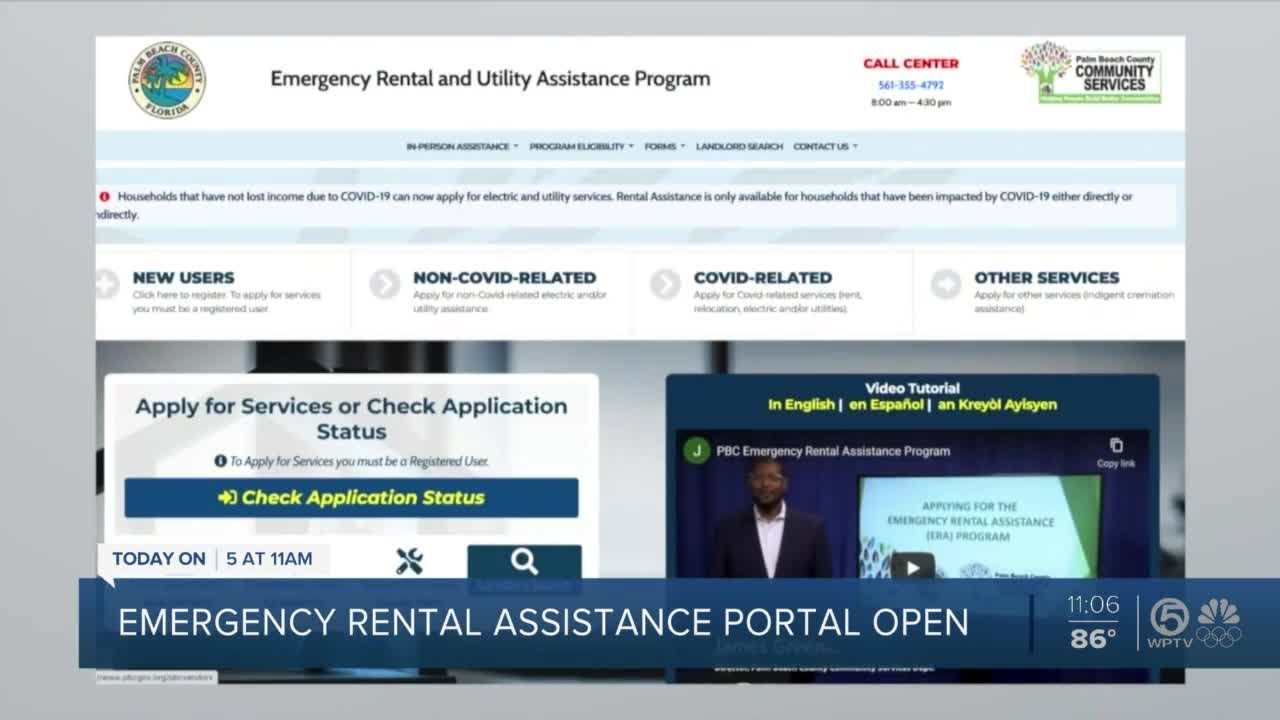This screenshot has height=720, width=1280.
Task: Select the en Español video tutorial
Action: [x=887, y=405]
